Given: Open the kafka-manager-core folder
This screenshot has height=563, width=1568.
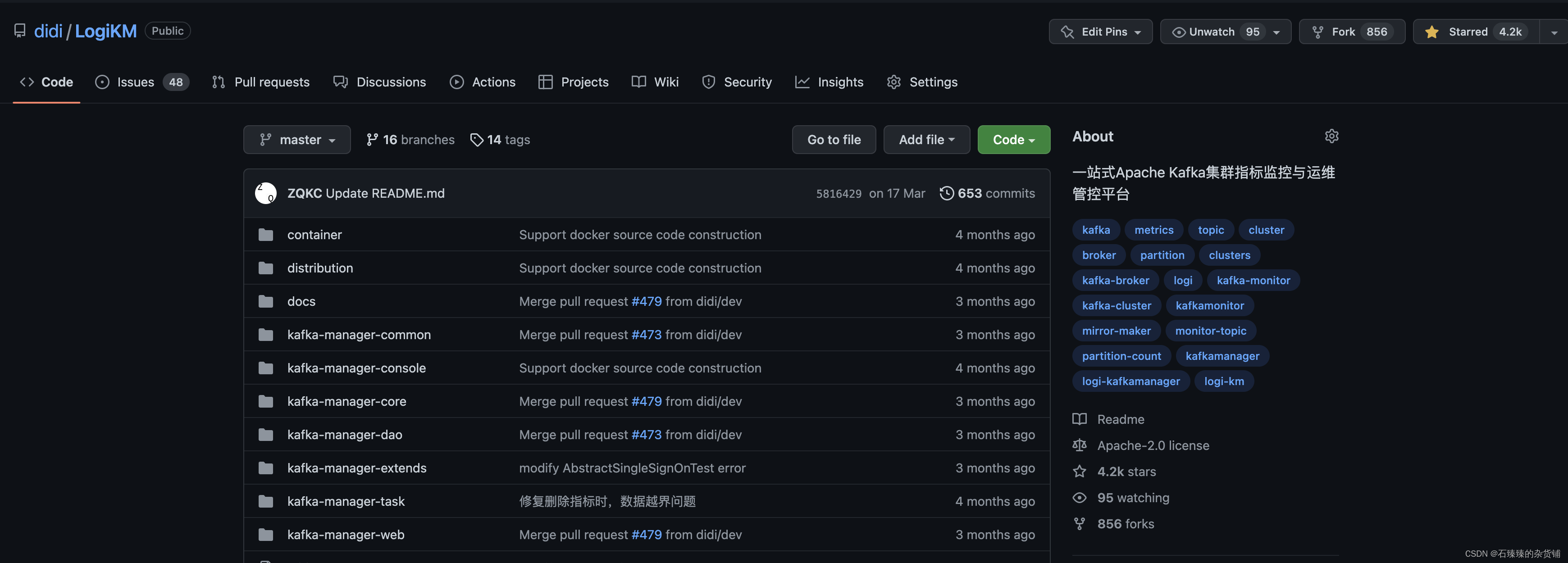Looking at the screenshot, I should [346, 401].
